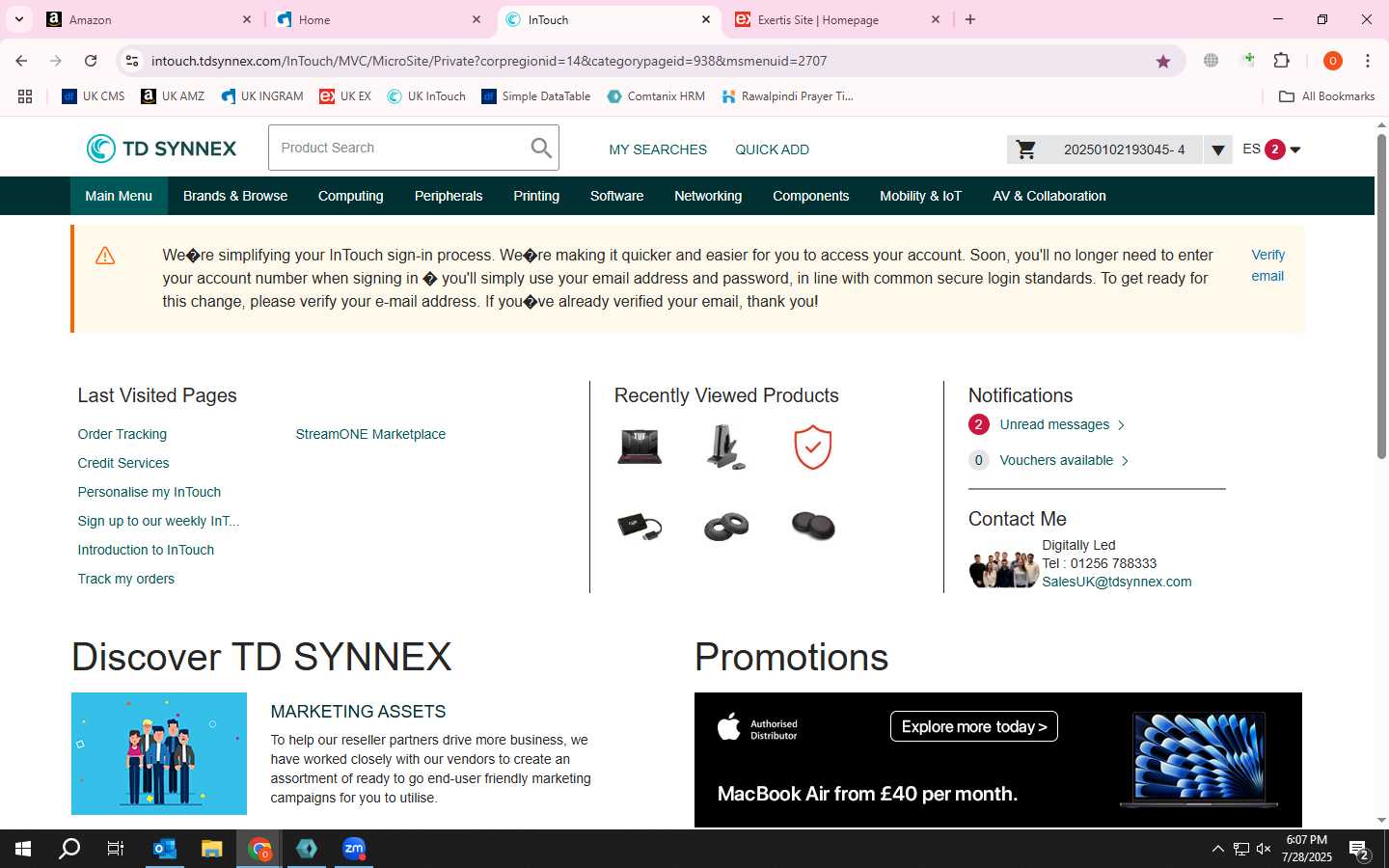The width and height of the screenshot is (1389, 868).
Task: Click the Windows Start button
Action: (23, 849)
